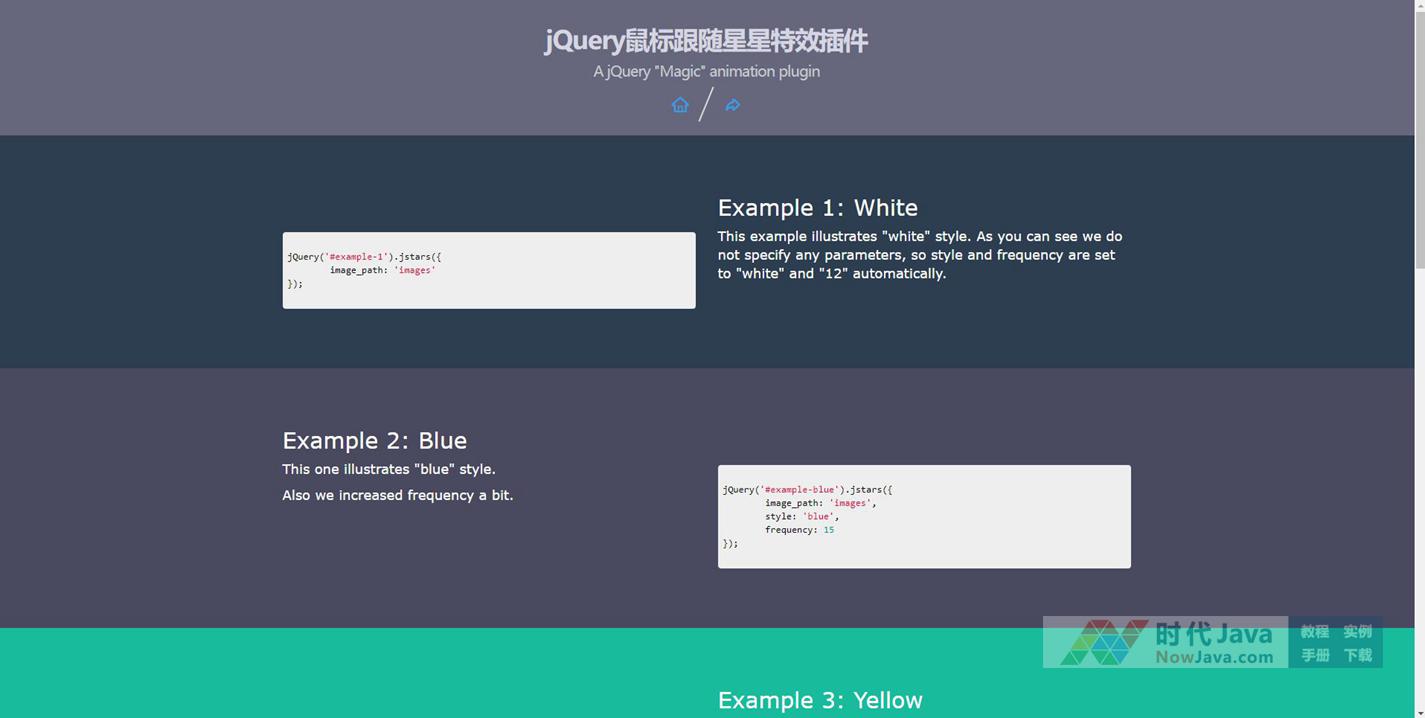Click the "Example 1: White" heading
The width and height of the screenshot is (1425, 718).
pyautogui.click(x=817, y=207)
